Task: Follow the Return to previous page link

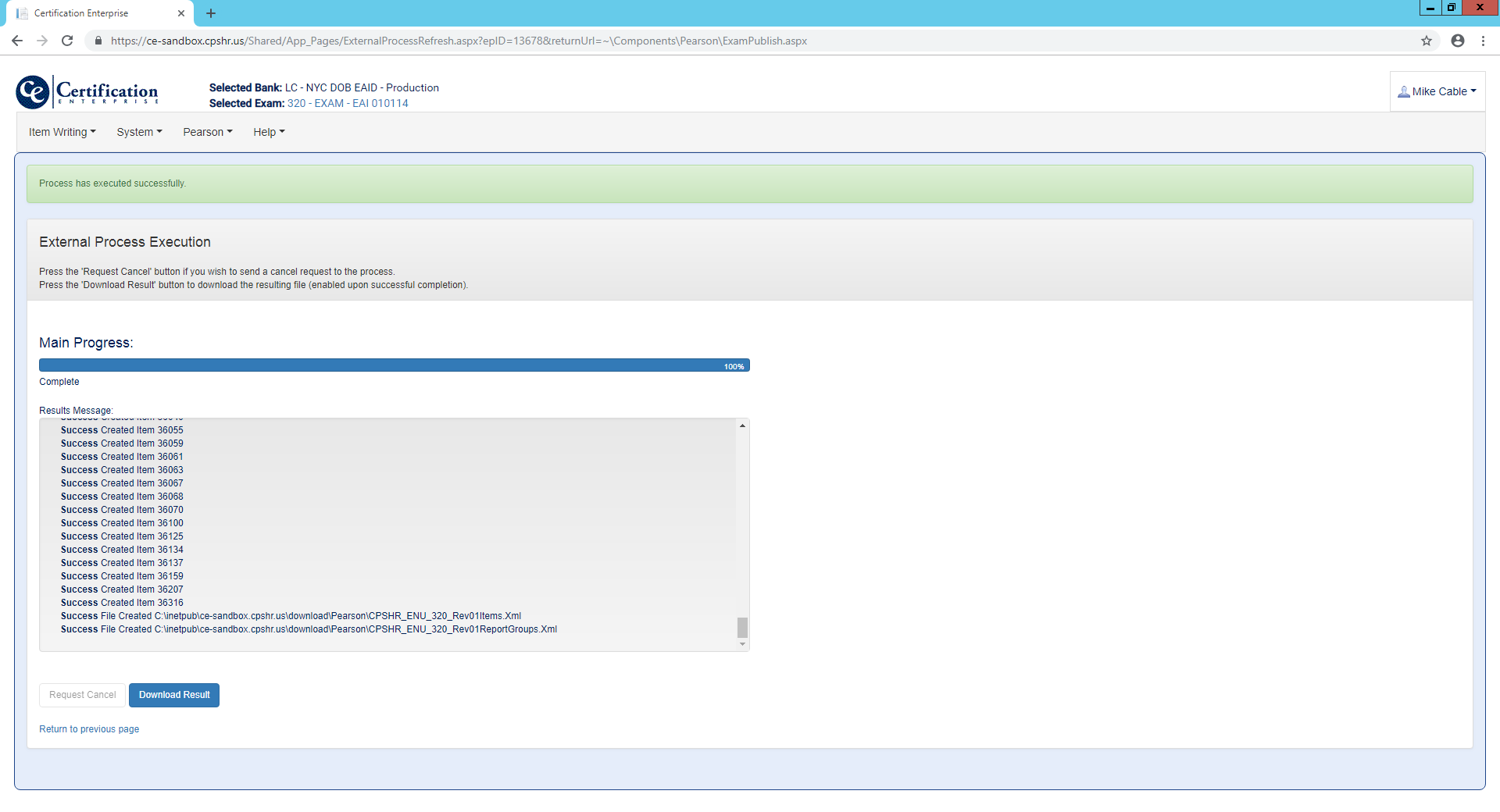Action: coord(89,729)
